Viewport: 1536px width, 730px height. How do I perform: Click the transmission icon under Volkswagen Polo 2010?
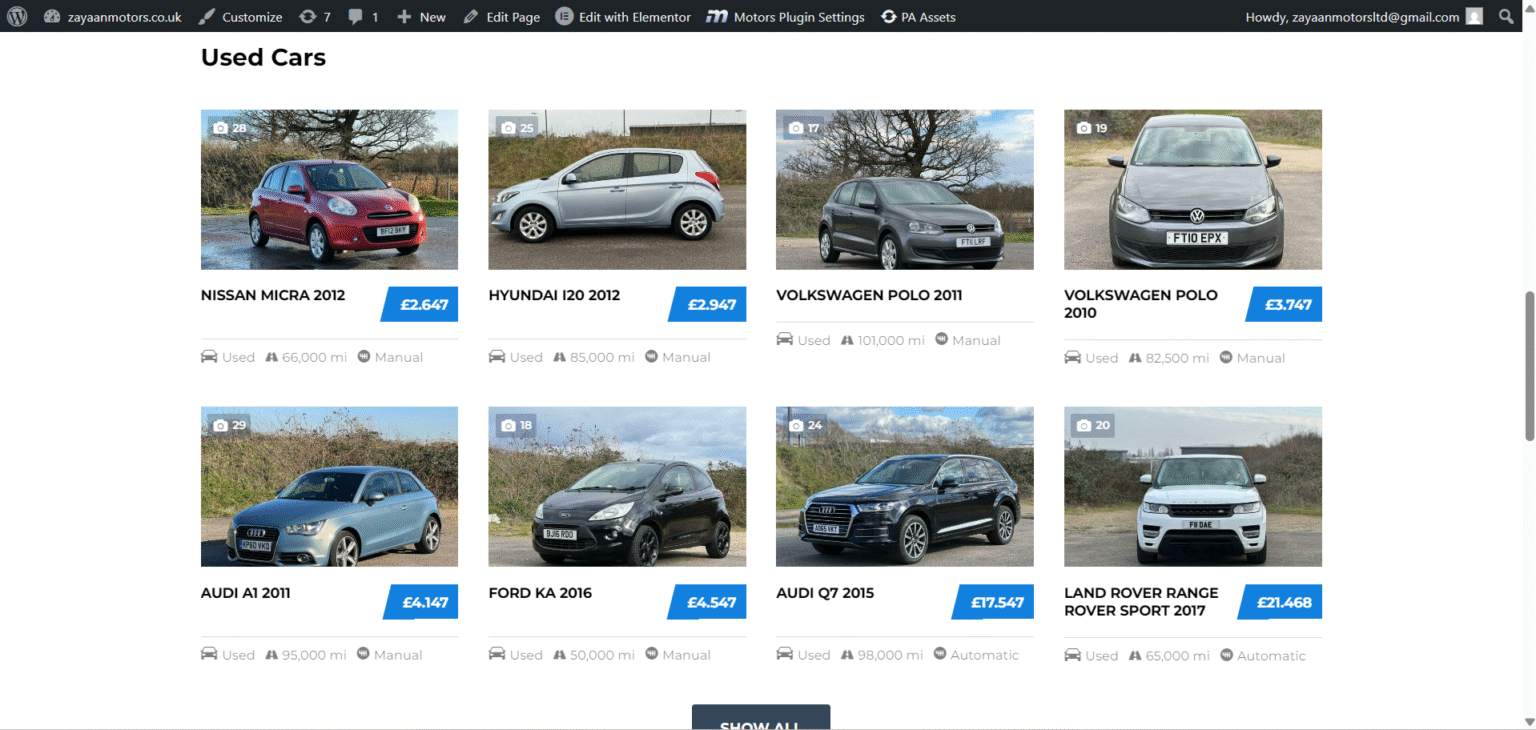pyautogui.click(x=1226, y=357)
